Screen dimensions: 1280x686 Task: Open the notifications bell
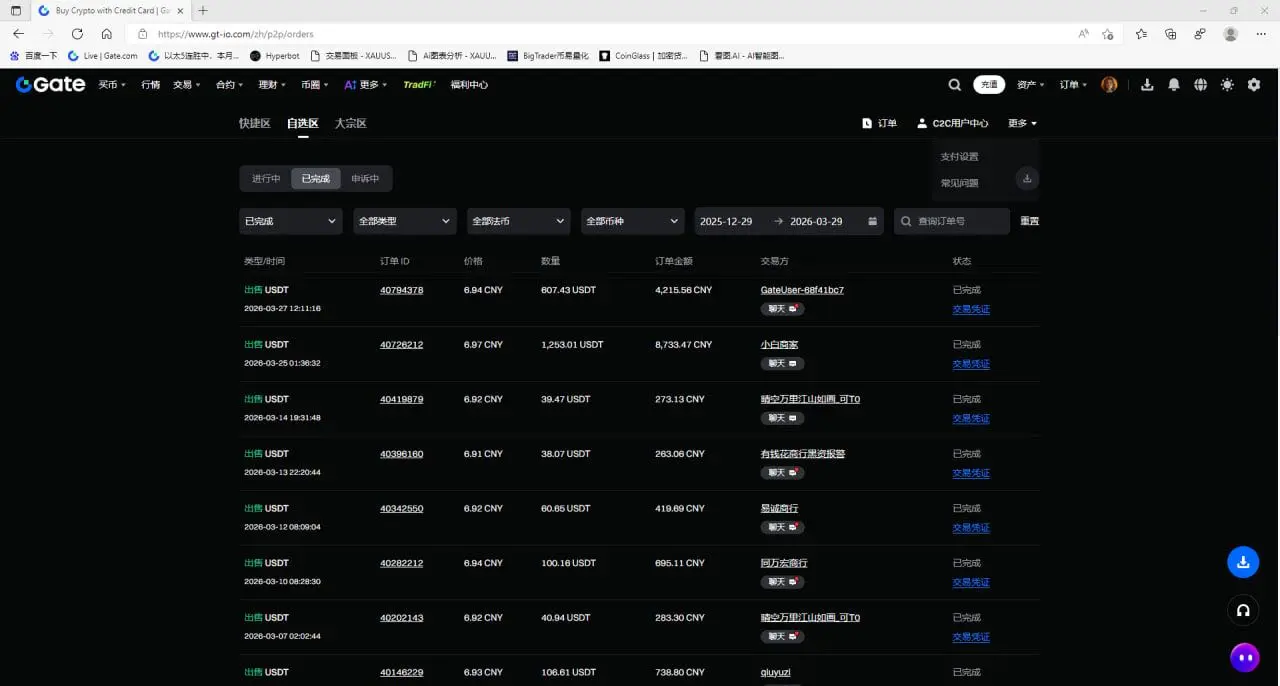[x=1174, y=85]
